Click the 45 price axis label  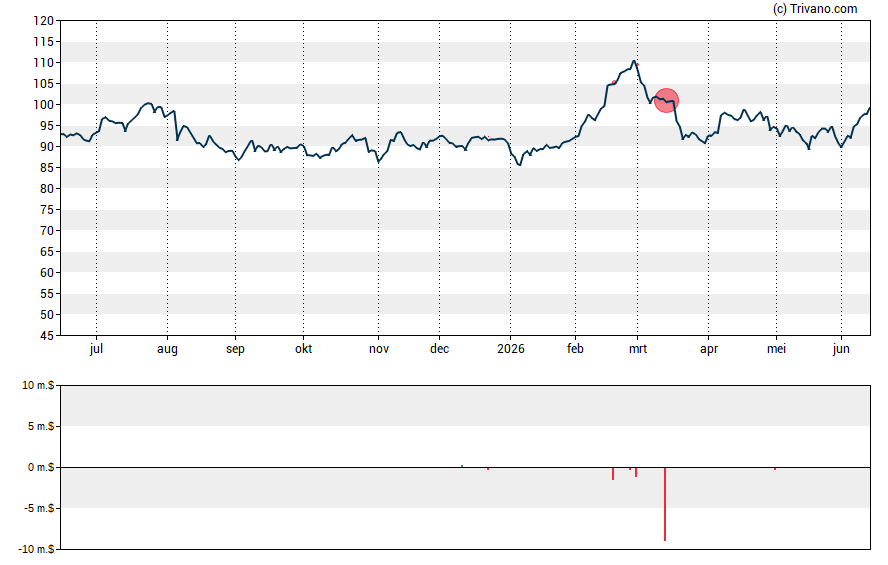click(46, 336)
